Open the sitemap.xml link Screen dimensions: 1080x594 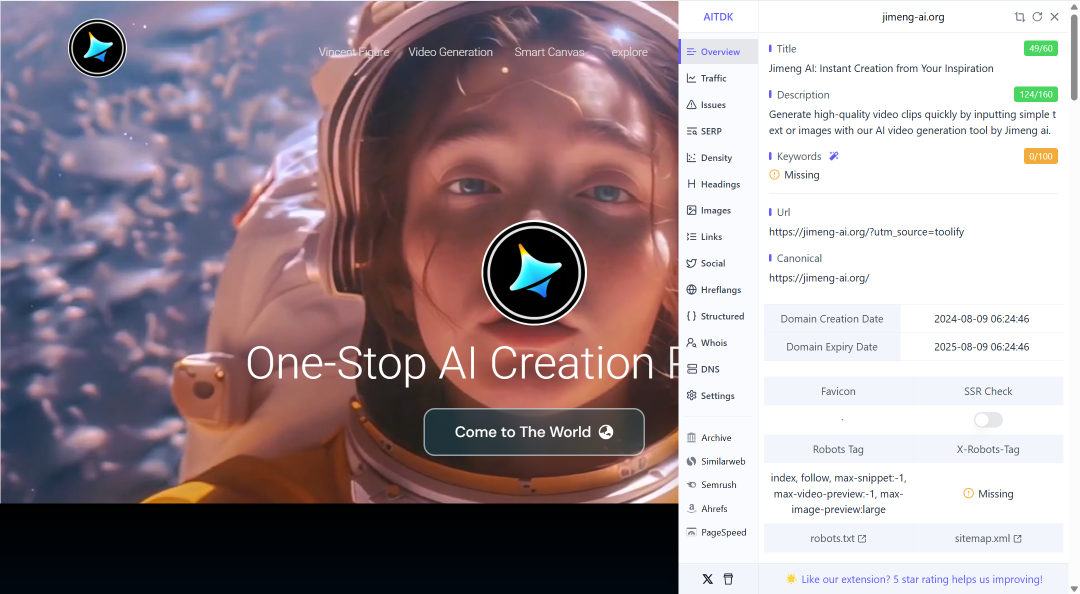[988, 538]
